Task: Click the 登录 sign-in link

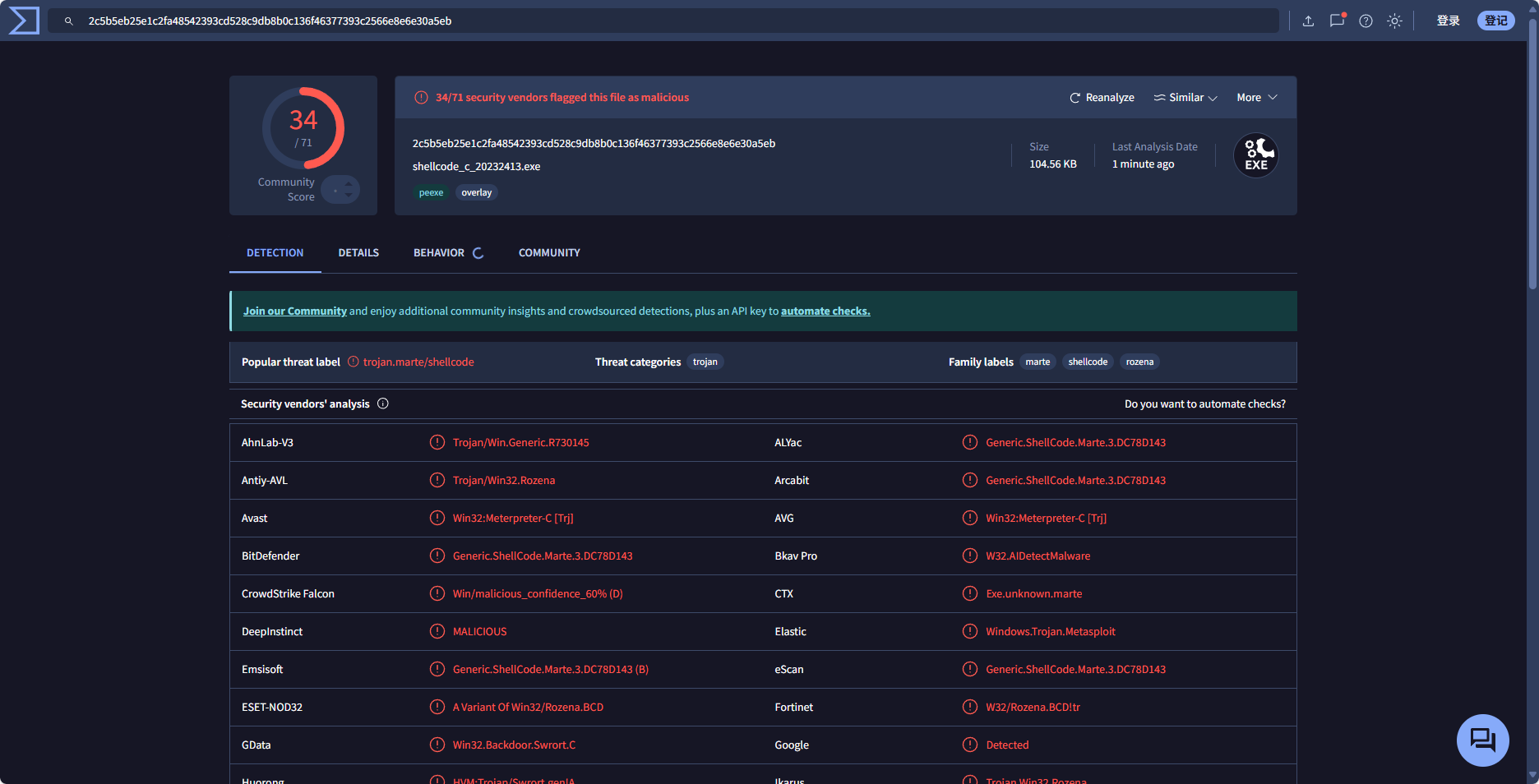Action: pos(1449,21)
